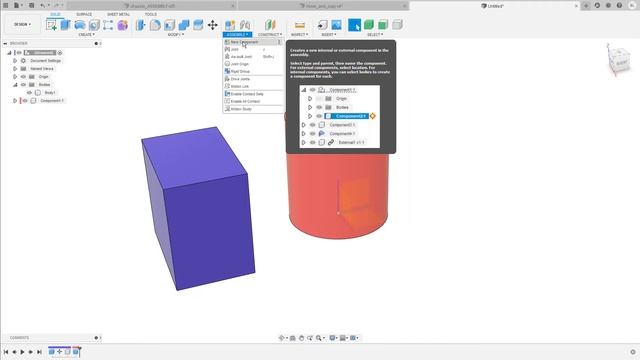Choose Rigid Group menu entry
Viewport: 640px width, 360px height.
tap(253, 71)
